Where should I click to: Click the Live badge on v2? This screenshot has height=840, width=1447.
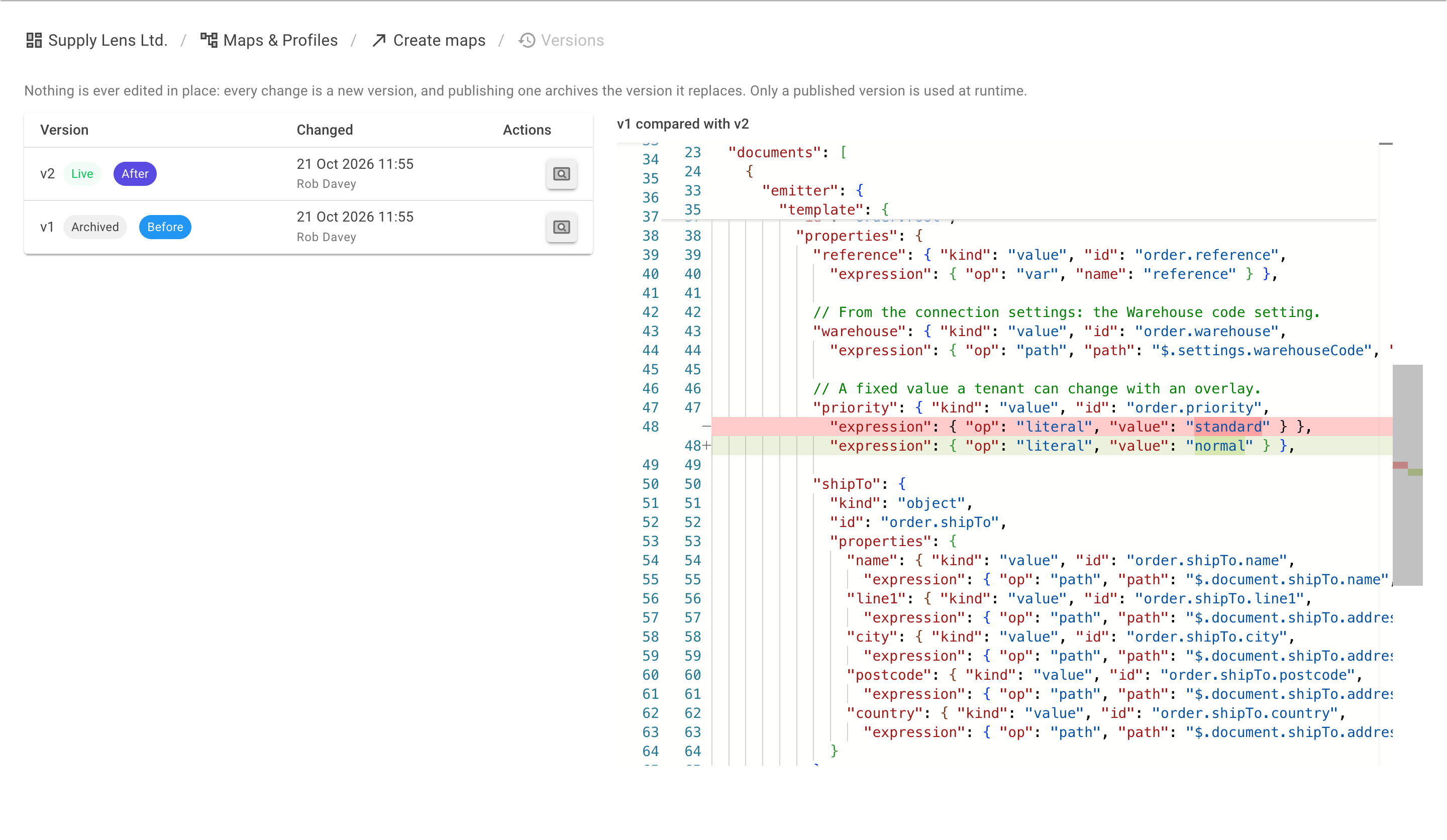tap(82, 174)
